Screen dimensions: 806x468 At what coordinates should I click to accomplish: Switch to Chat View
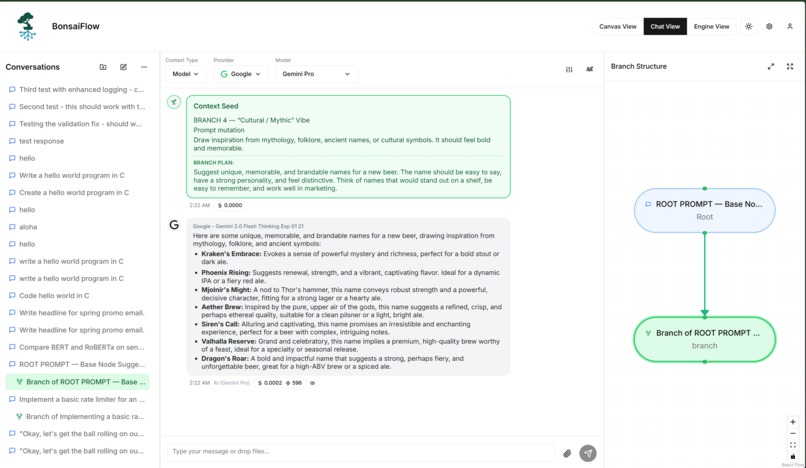pos(665,26)
